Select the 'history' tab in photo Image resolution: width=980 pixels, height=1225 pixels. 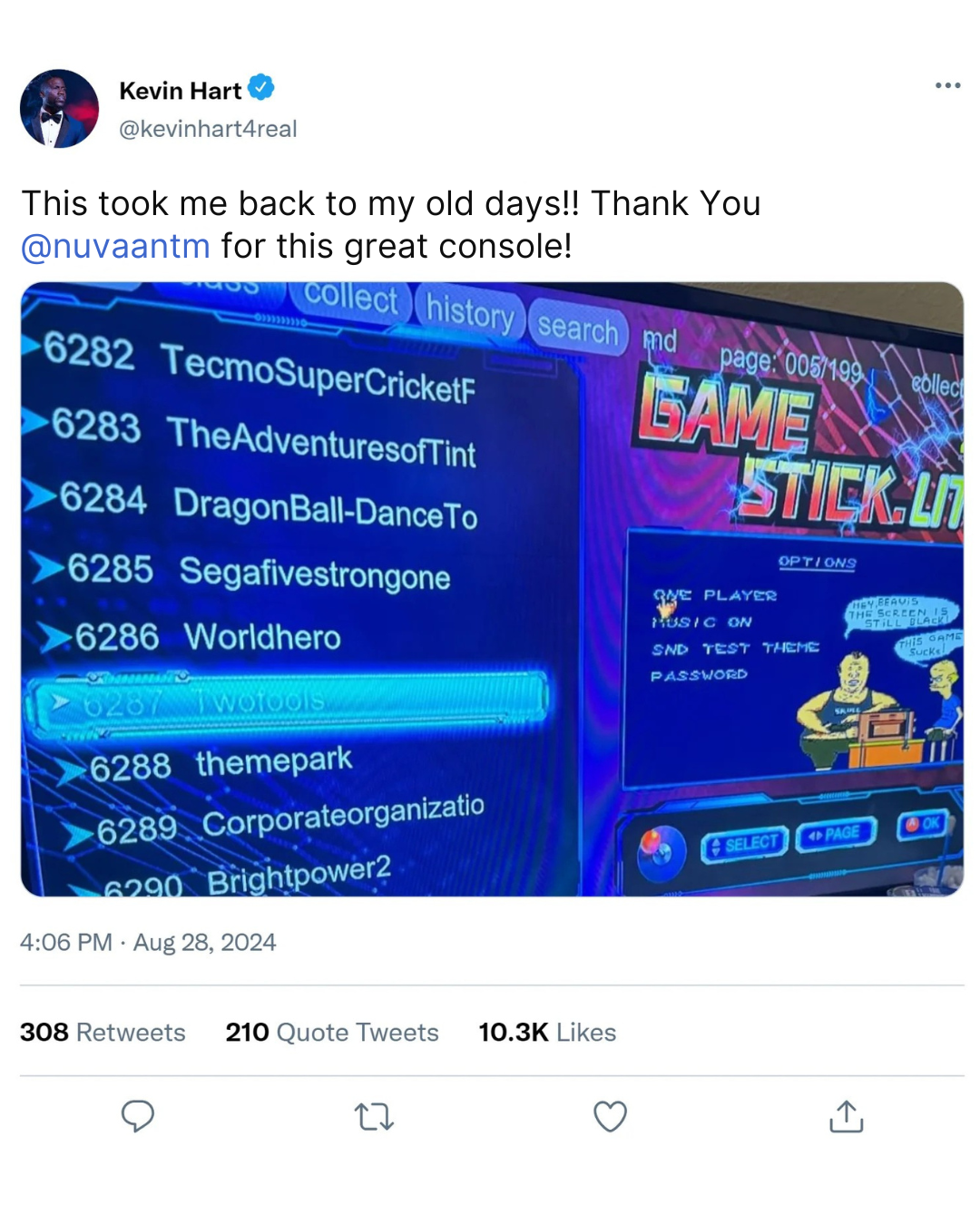pyautogui.click(x=470, y=313)
